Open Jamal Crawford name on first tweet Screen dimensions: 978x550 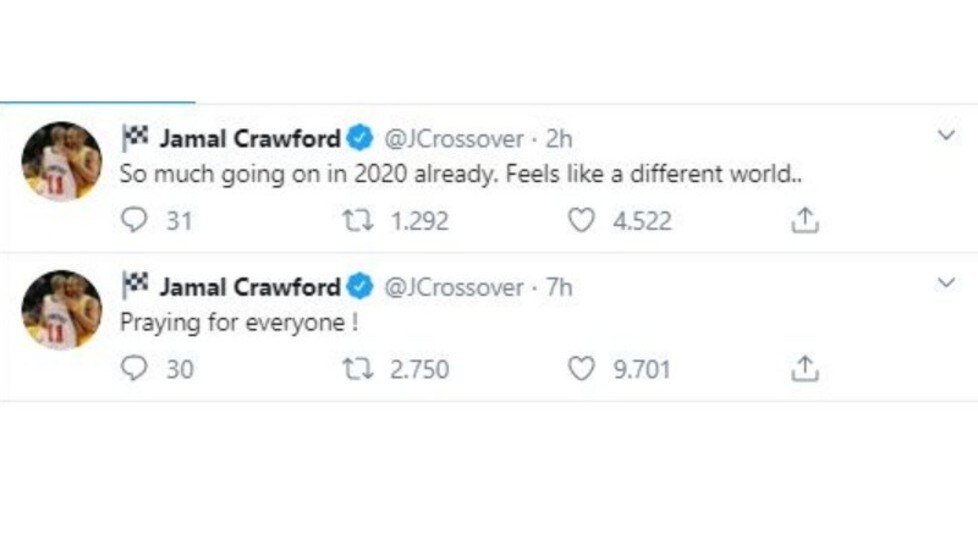(249, 138)
